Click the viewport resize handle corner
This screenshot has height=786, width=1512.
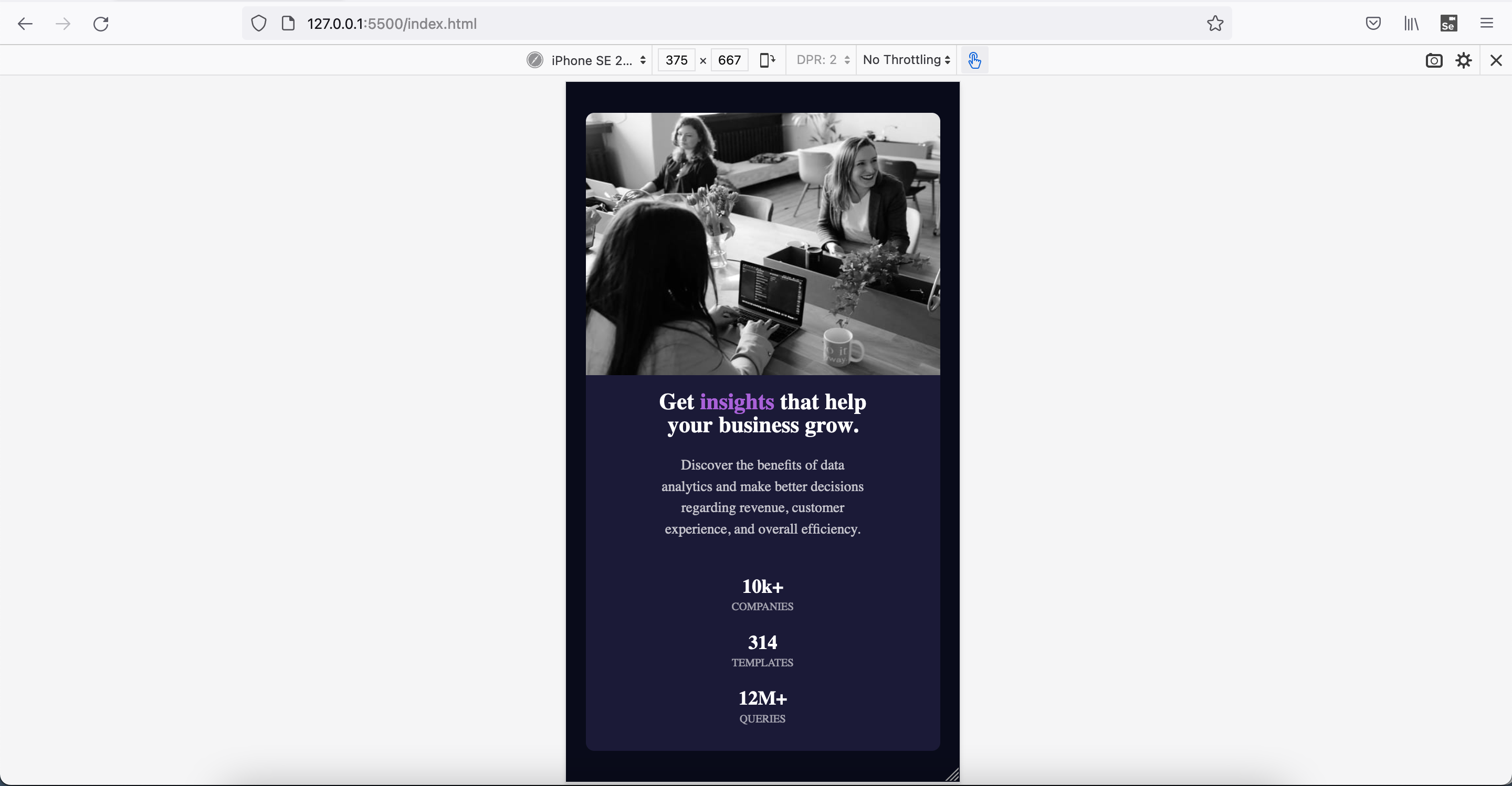pos(952,774)
